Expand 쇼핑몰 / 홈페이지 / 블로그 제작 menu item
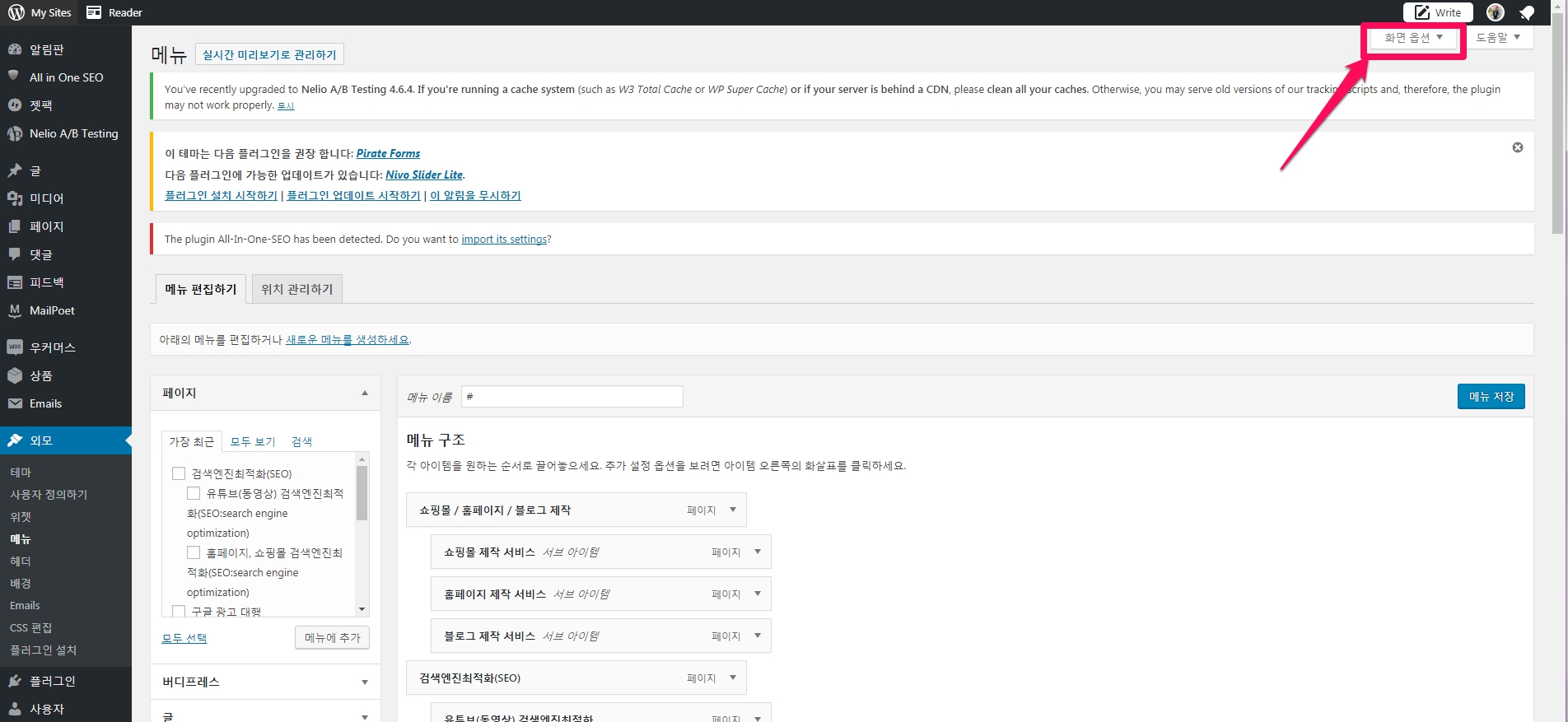This screenshot has width=1568, height=722. pos(733,510)
